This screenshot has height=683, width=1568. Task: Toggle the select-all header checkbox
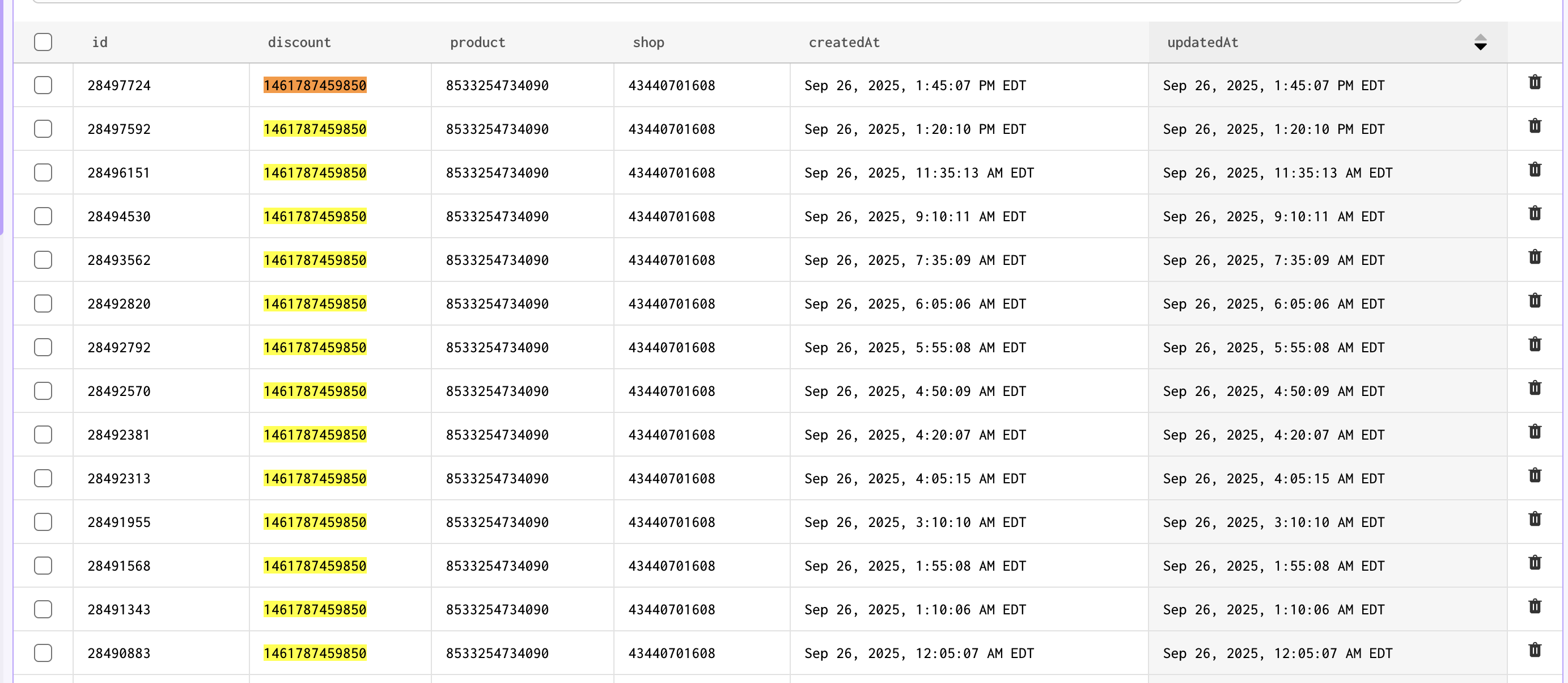click(x=43, y=42)
